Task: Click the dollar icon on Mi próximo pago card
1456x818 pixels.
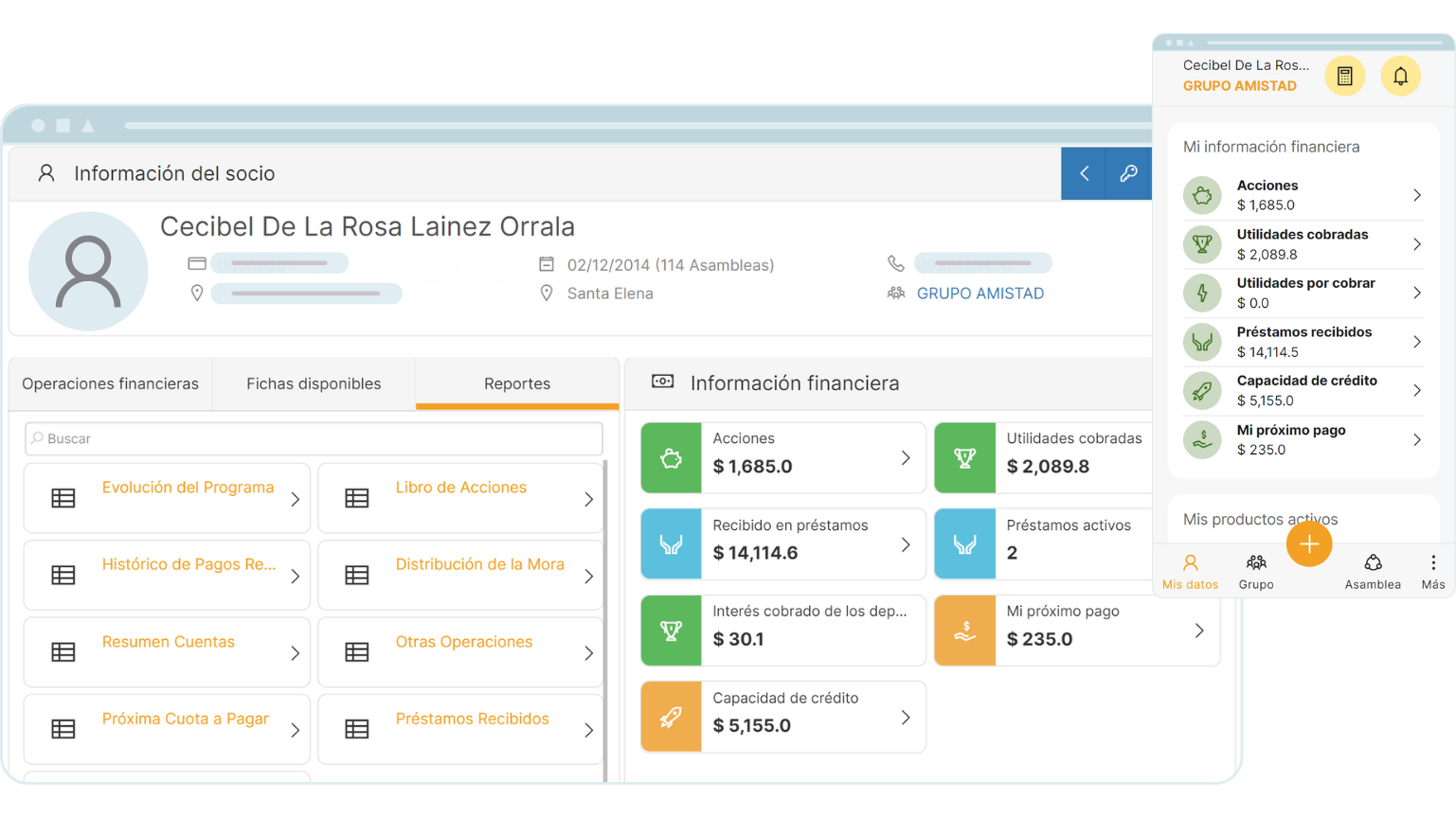Action: click(964, 630)
